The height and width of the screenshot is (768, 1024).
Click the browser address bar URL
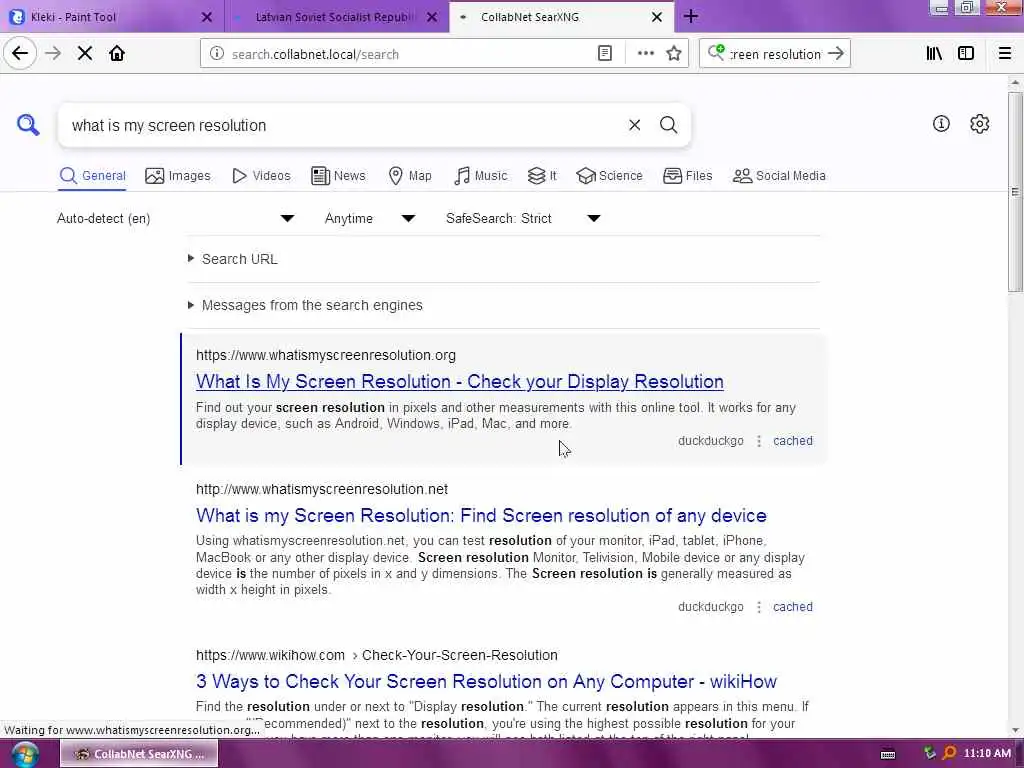(411, 54)
